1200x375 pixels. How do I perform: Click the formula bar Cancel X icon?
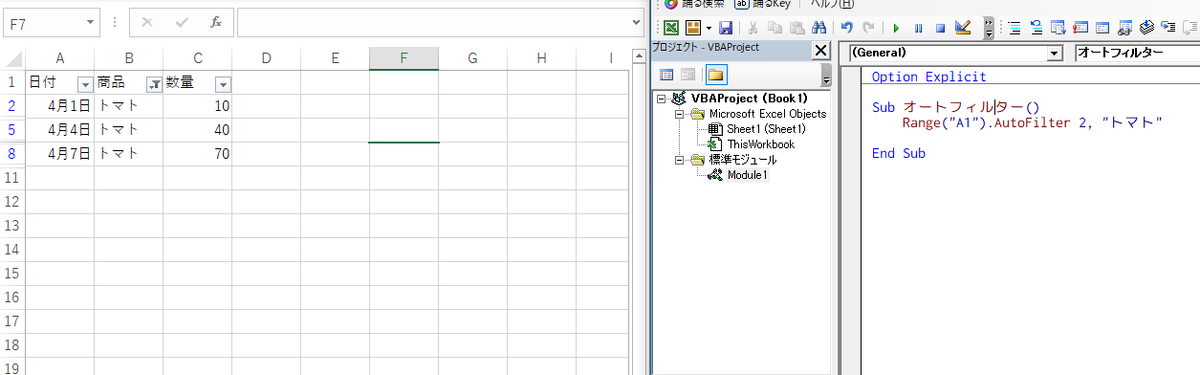[x=148, y=21]
